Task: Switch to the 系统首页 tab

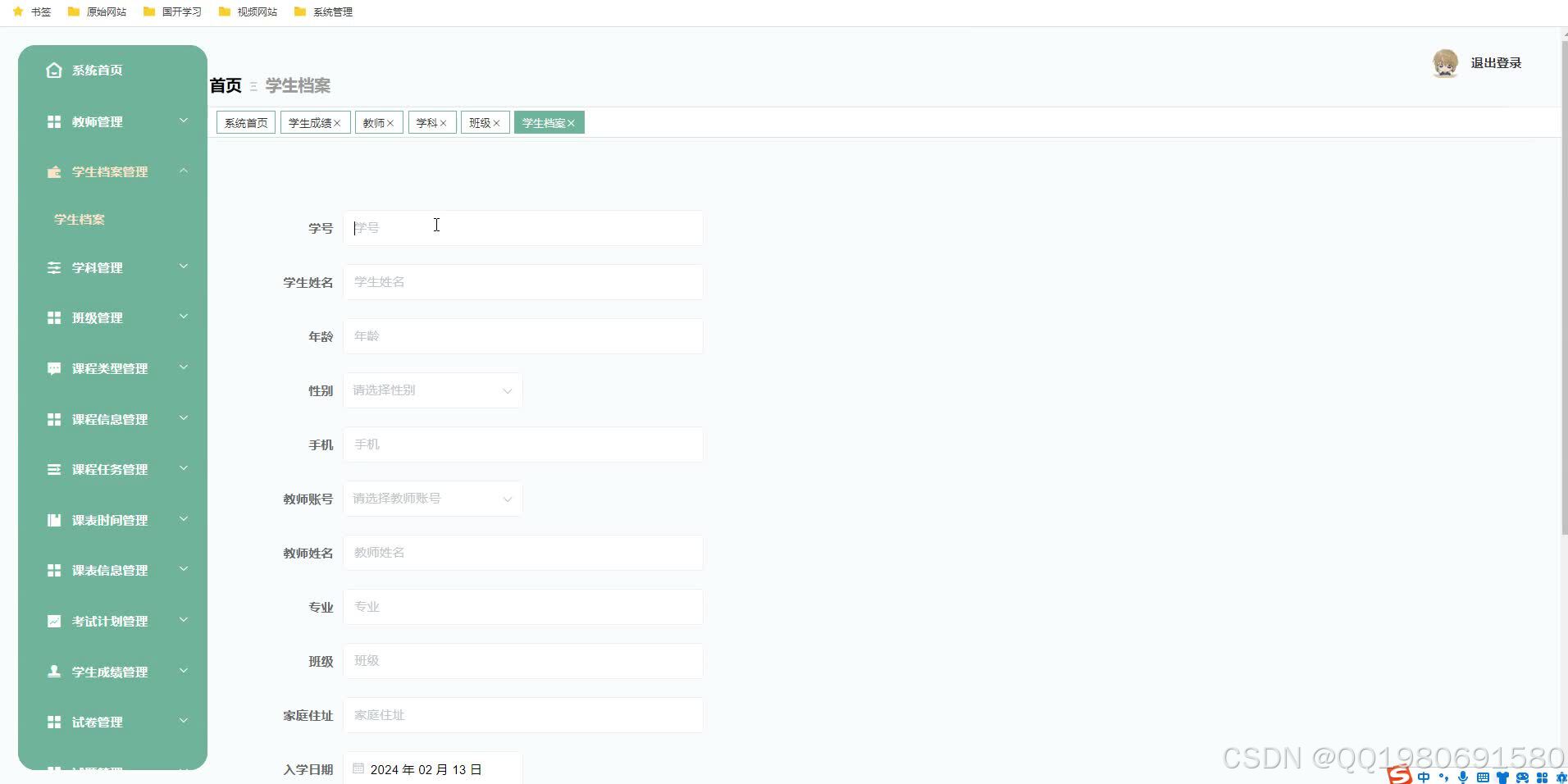Action: tap(246, 123)
